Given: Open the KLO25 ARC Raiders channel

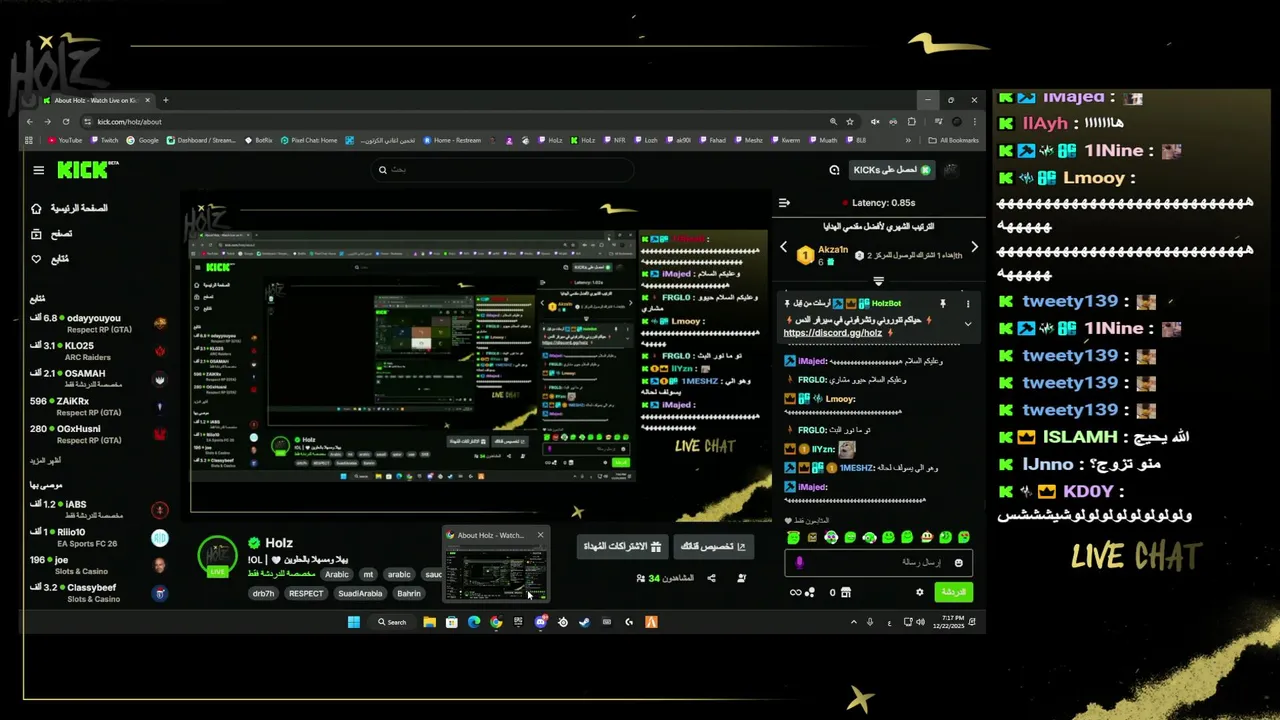Looking at the screenshot, I should (98, 350).
